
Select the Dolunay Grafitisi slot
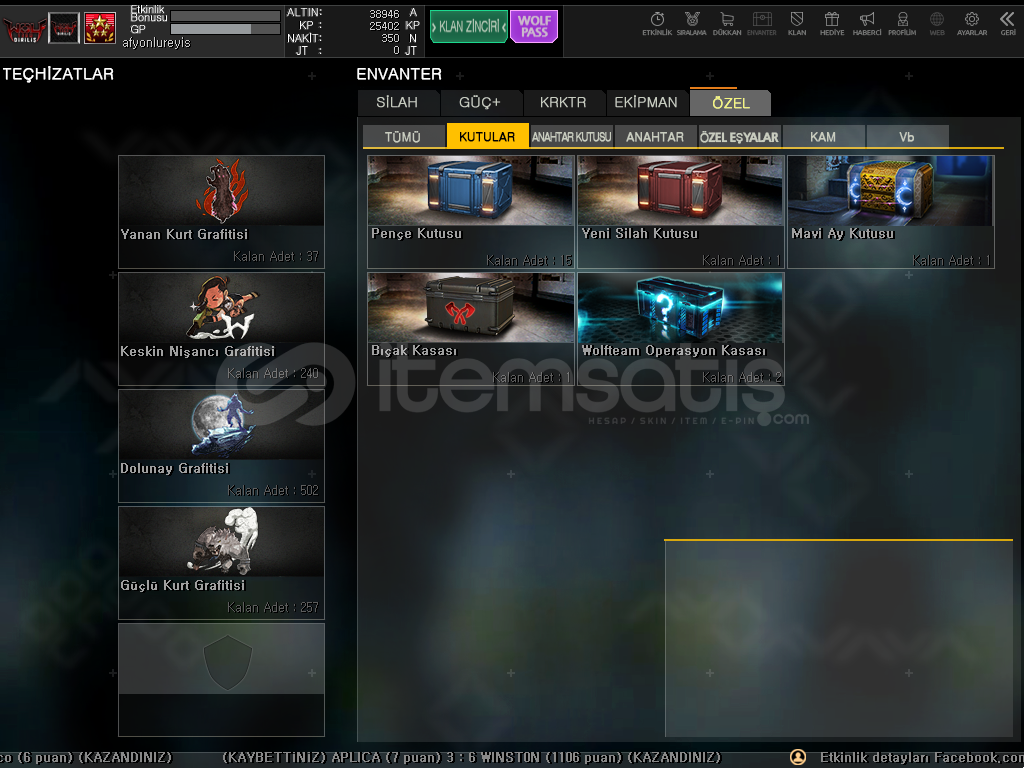[x=221, y=445]
